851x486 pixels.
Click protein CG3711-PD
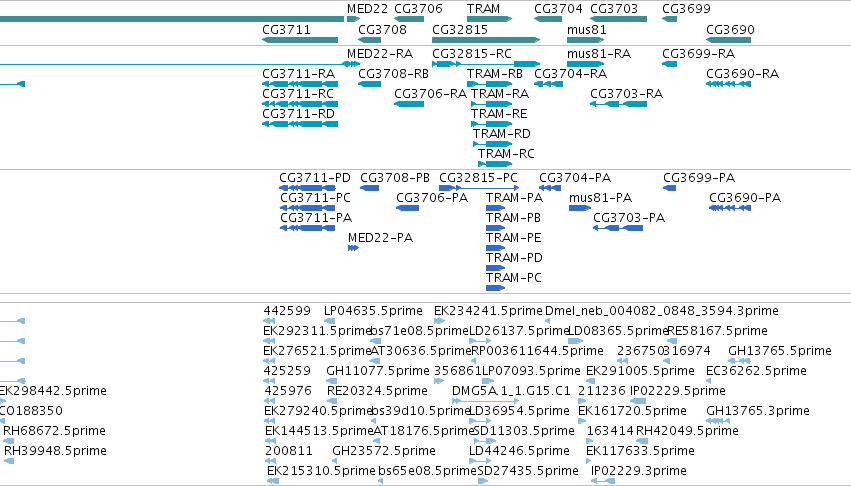pyautogui.click(x=315, y=178)
